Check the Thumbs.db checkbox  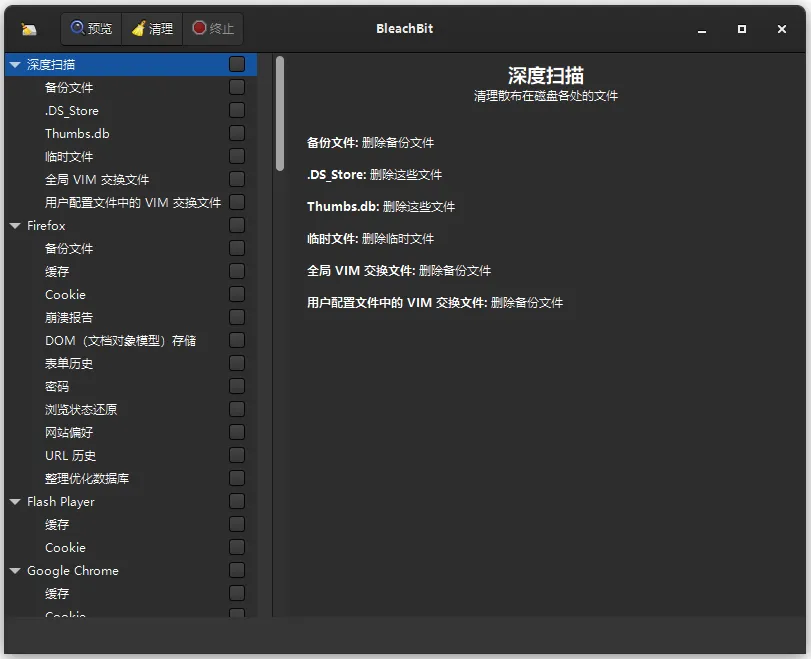click(237, 133)
